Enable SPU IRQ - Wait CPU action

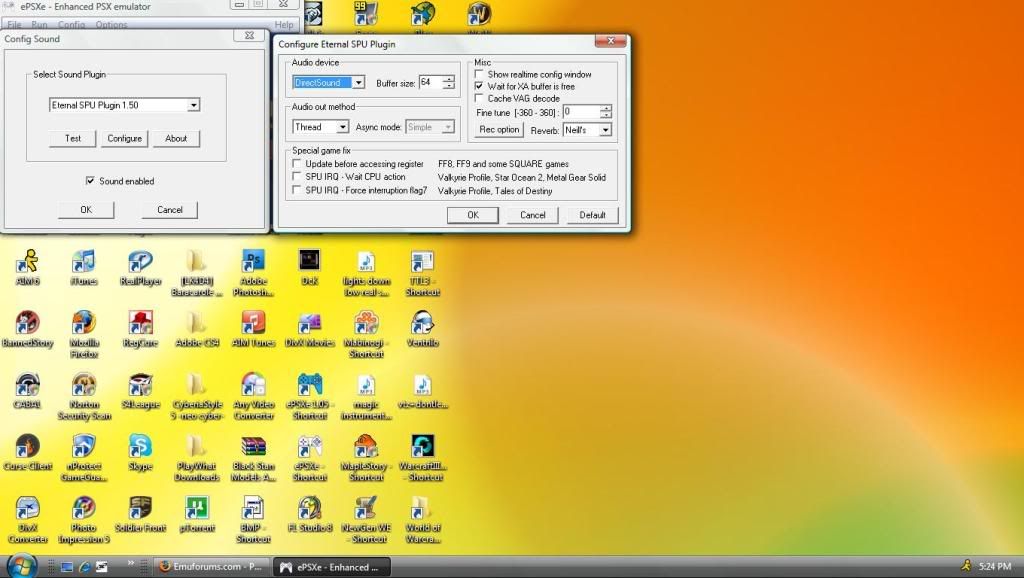[x=296, y=177]
